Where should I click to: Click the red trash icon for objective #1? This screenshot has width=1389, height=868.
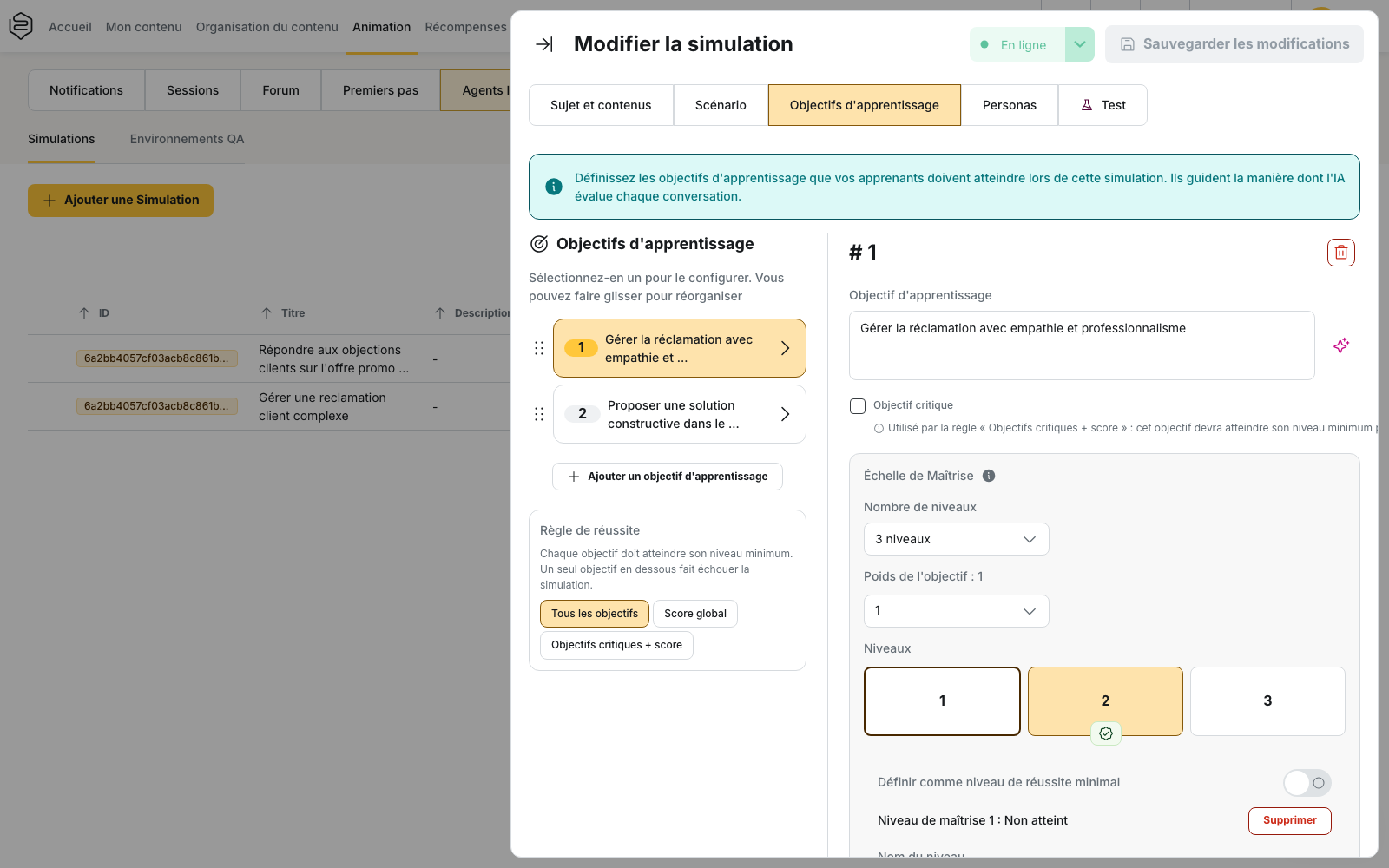pos(1341,253)
